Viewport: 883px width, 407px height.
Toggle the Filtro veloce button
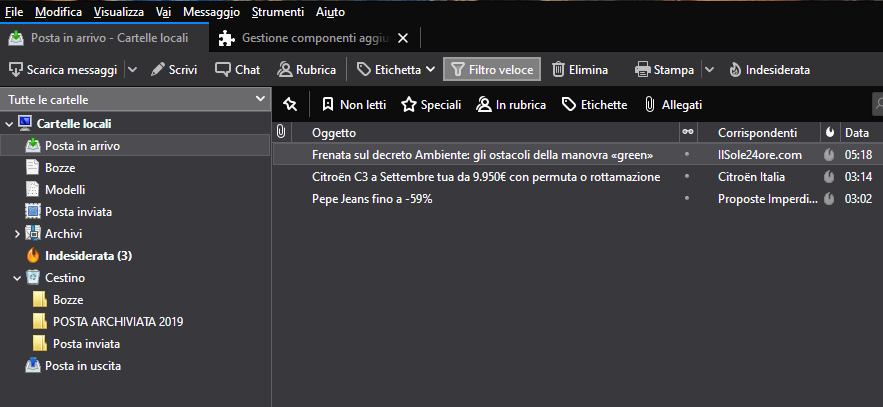coord(492,70)
